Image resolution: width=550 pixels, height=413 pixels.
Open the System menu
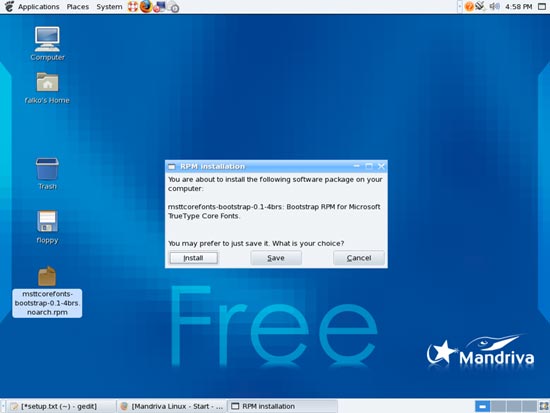pos(109,7)
